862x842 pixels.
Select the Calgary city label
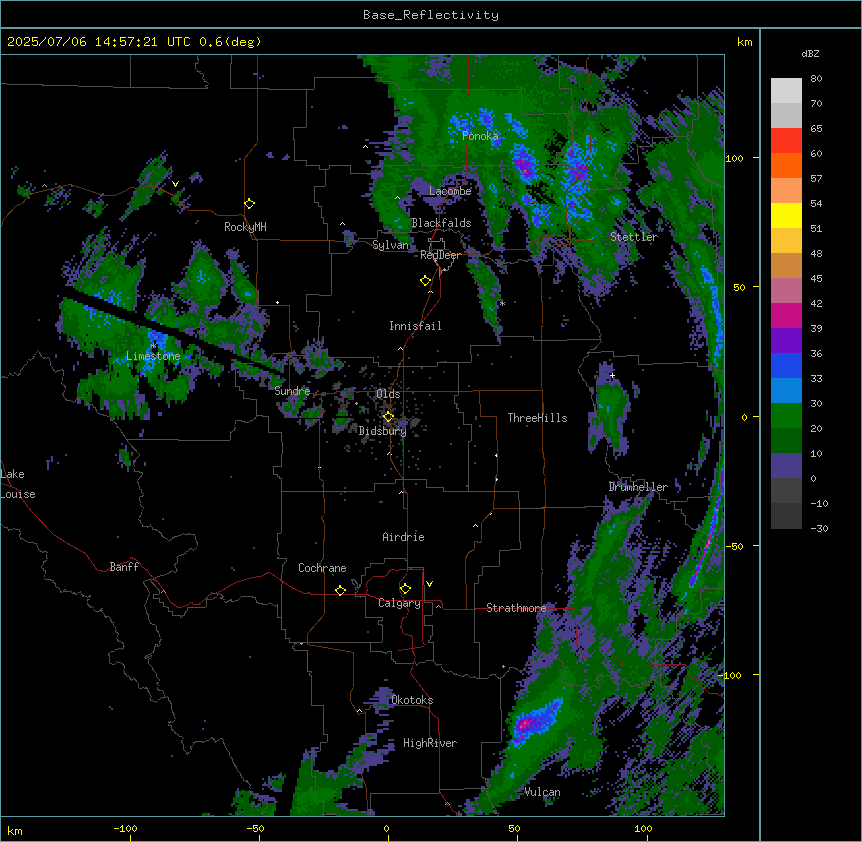[x=399, y=603]
